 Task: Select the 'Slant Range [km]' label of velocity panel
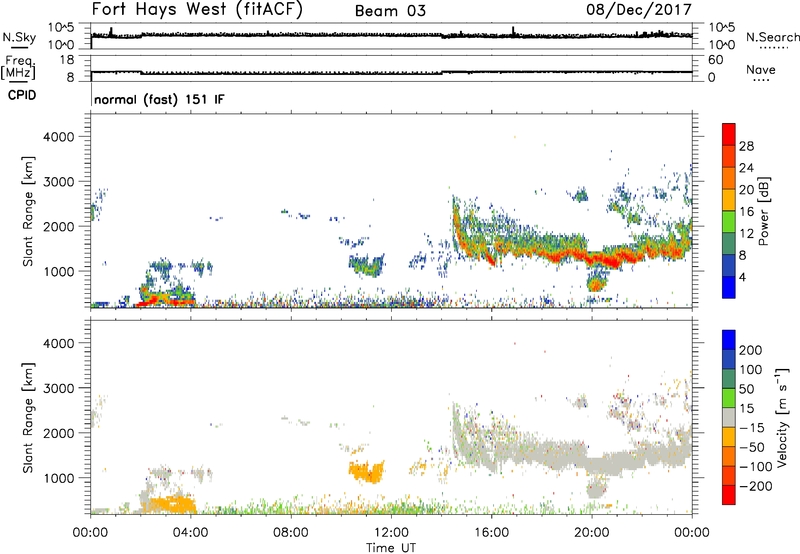pyautogui.click(x=28, y=417)
